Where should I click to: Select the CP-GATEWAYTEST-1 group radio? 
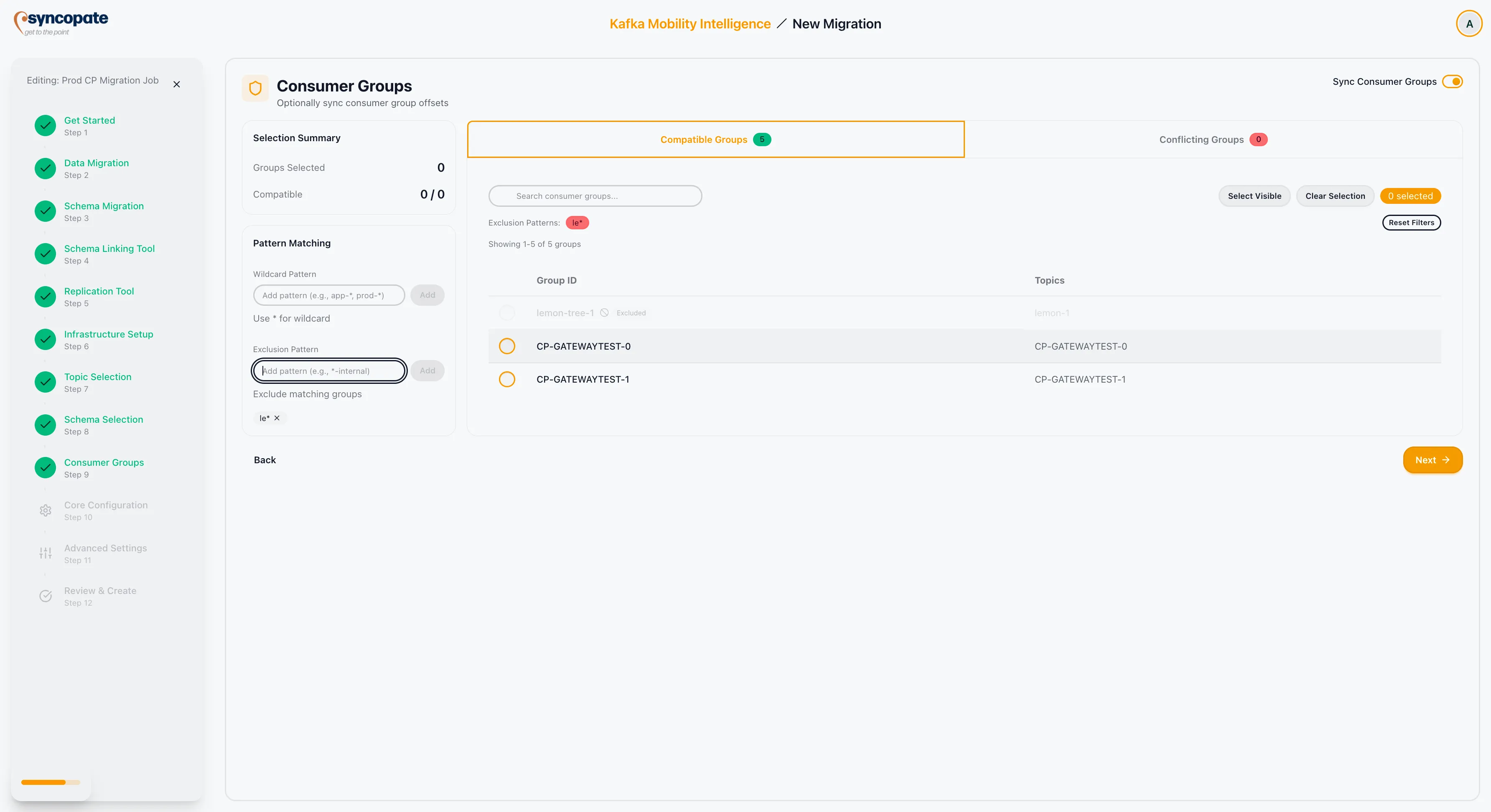(506, 379)
